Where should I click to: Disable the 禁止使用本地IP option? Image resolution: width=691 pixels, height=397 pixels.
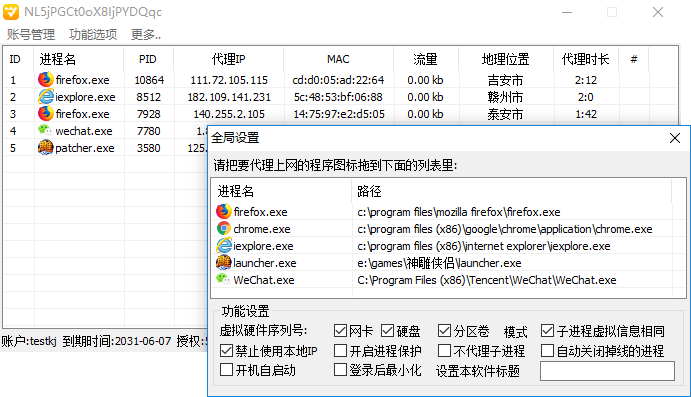(x=226, y=351)
